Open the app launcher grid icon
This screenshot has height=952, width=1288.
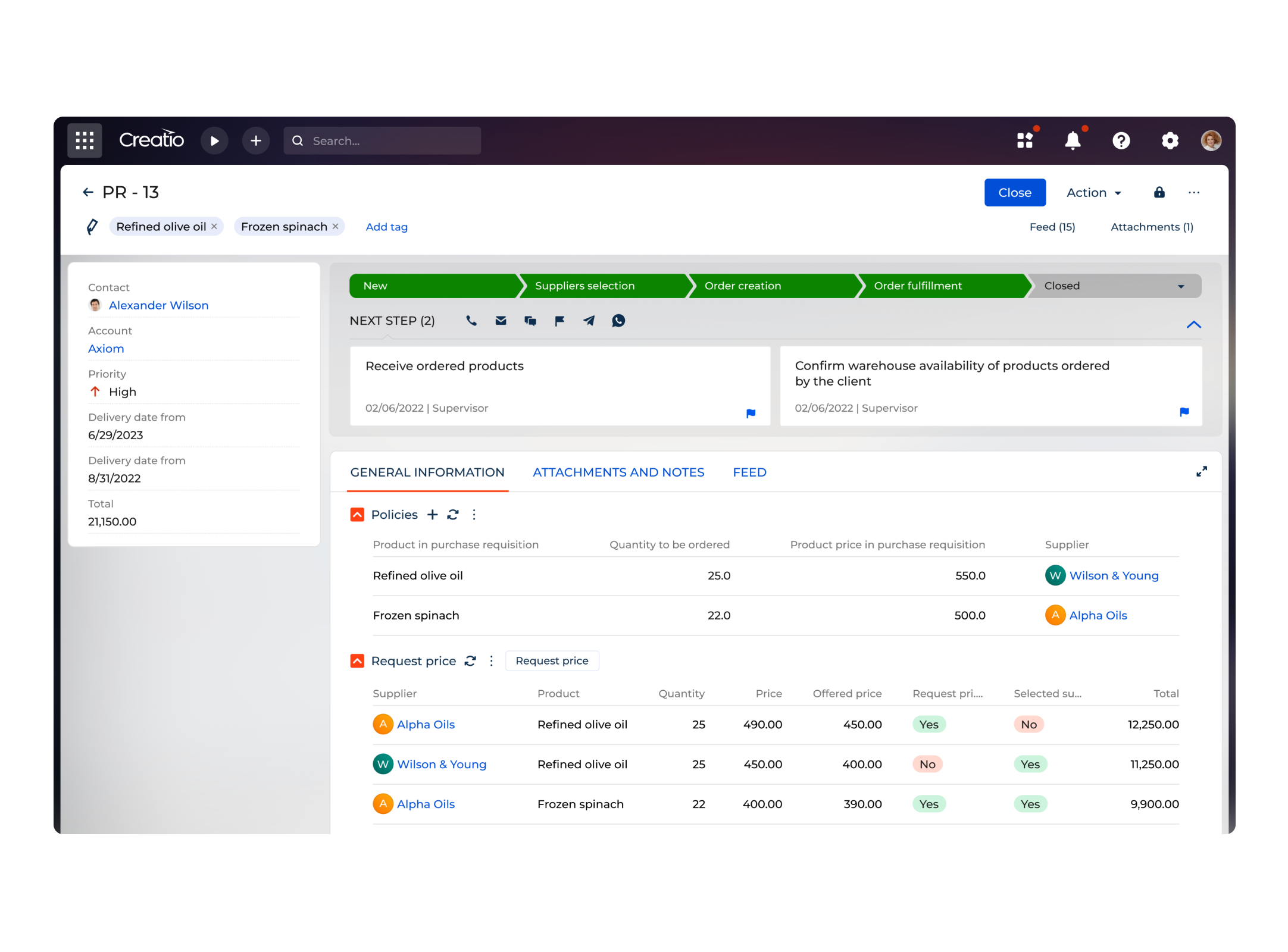(x=84, y=140)
